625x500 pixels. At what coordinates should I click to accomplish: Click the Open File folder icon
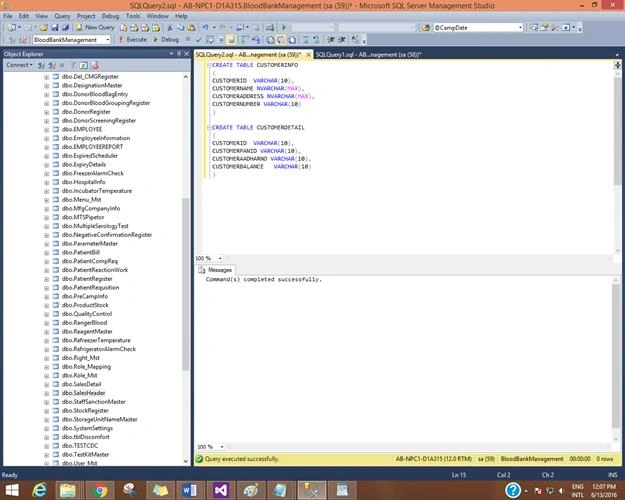[43, 28]
